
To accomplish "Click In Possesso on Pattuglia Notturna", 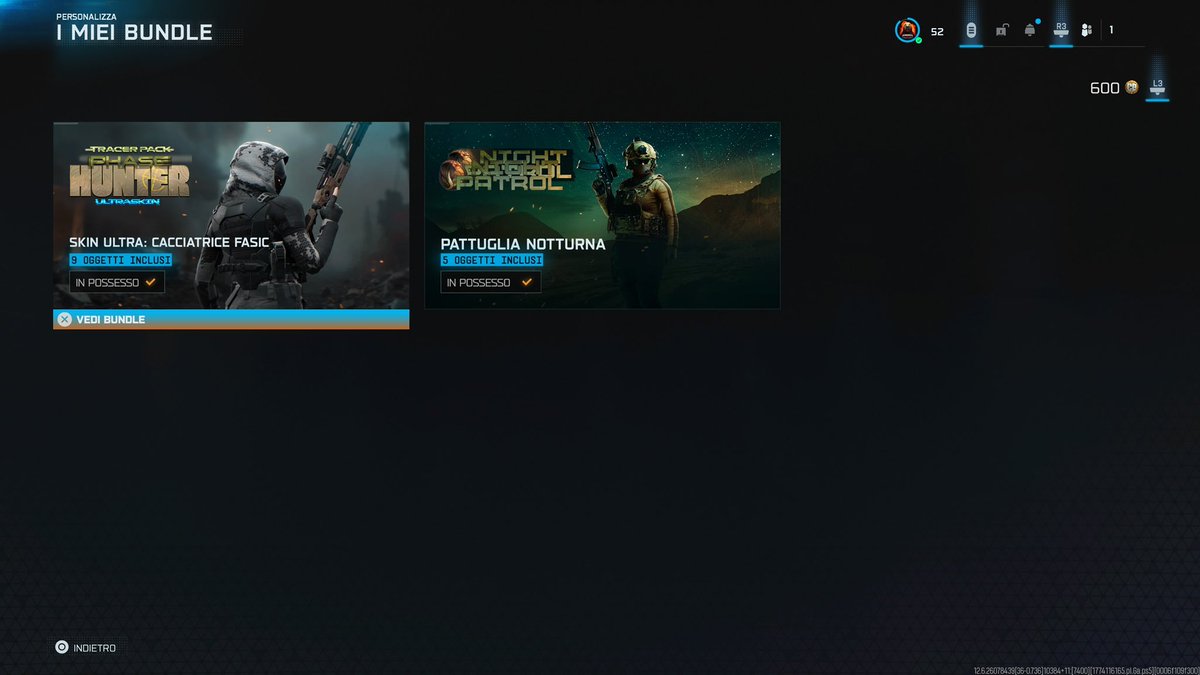I will tap(490, 283).
